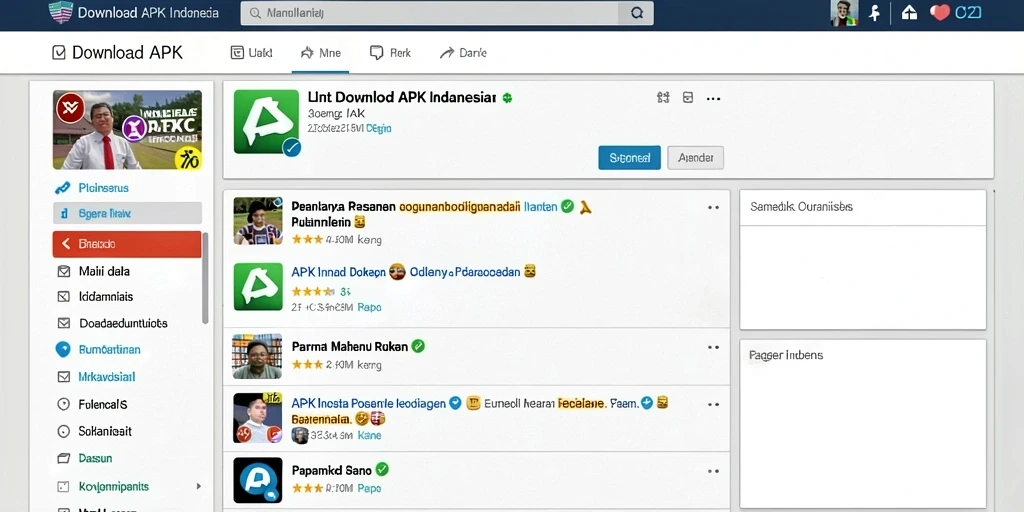The width and height of the screenshot is (1024, 512).
Task: Open the user avatar in top bar
Action: [844, 12]
